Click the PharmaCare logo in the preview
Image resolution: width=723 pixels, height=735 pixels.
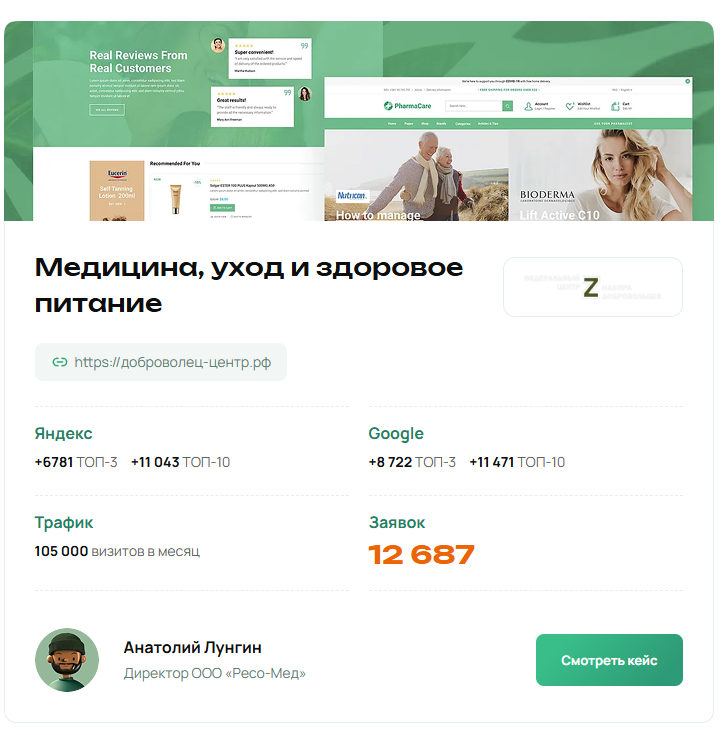click(407, 106)
